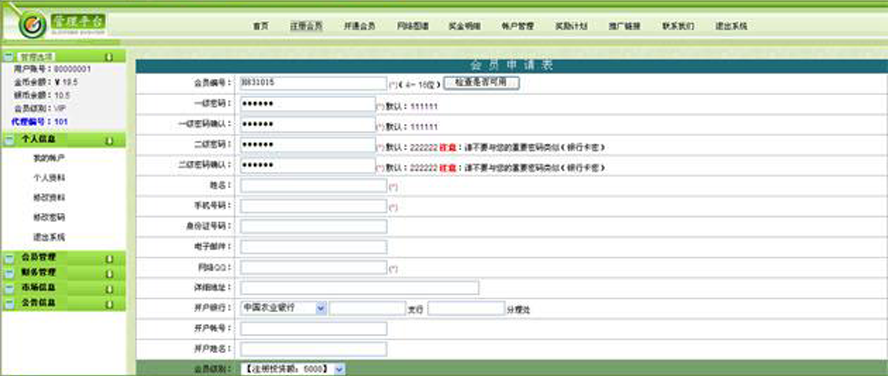Click the green circular platform logo
The width and height of the screenshot is (888, 376).
pos(32,24)
